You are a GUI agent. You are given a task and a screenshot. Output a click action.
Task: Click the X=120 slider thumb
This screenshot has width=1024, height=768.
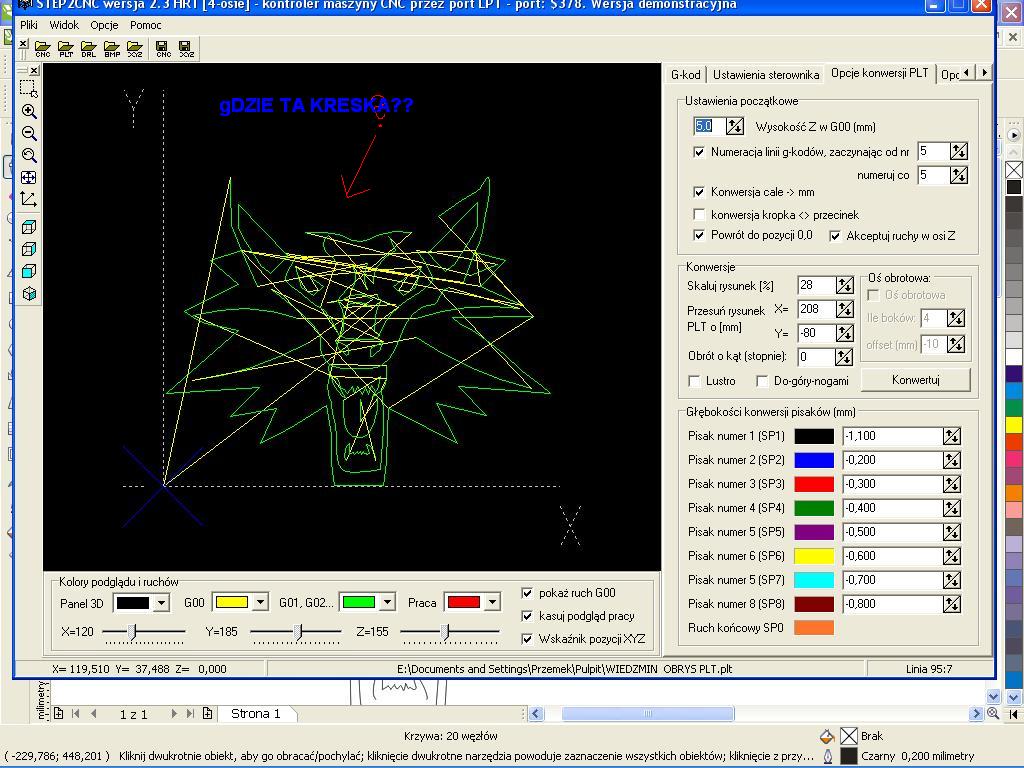click(x=133, y=632)
